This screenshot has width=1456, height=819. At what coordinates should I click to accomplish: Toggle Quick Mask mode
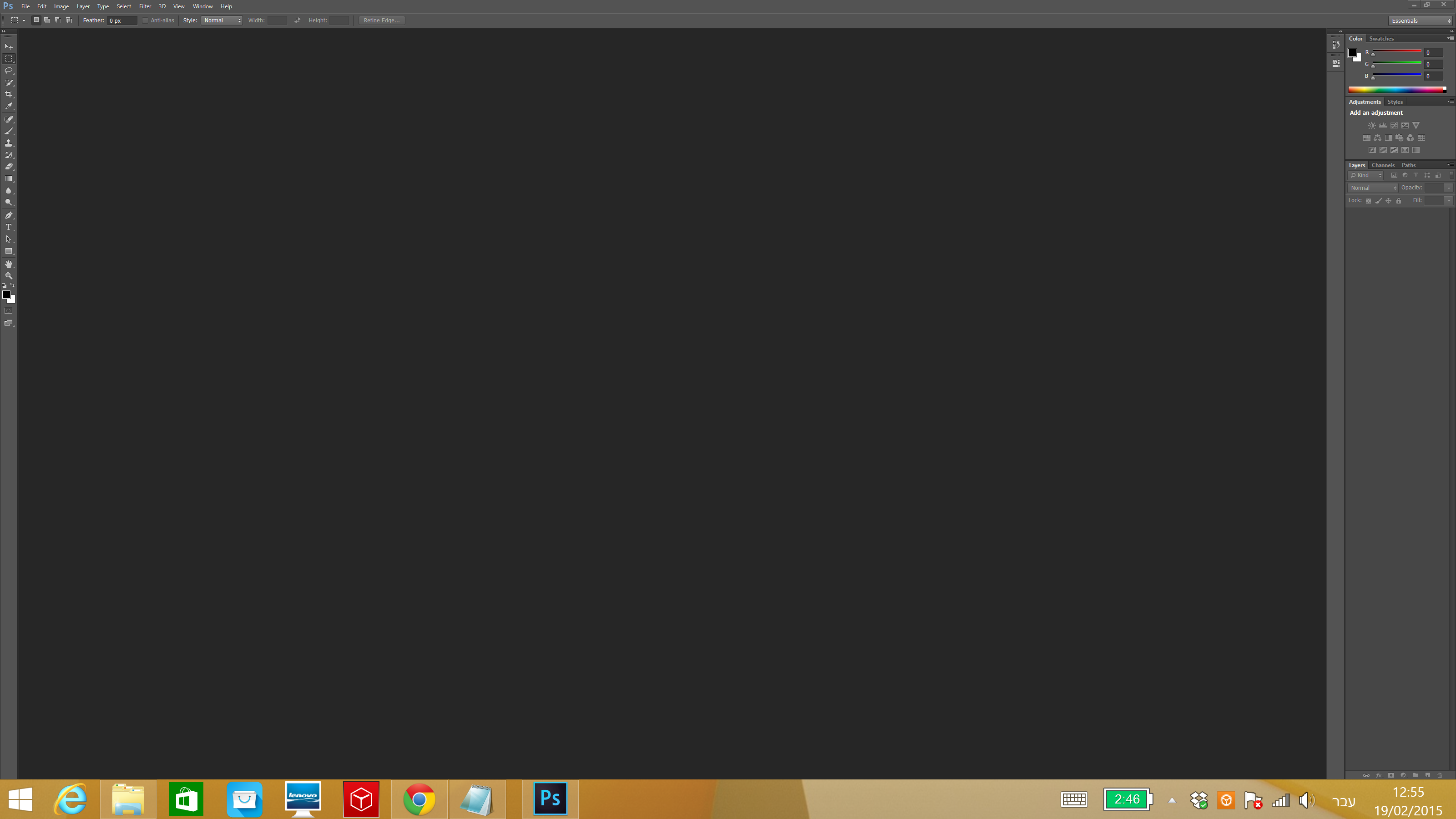9,311
